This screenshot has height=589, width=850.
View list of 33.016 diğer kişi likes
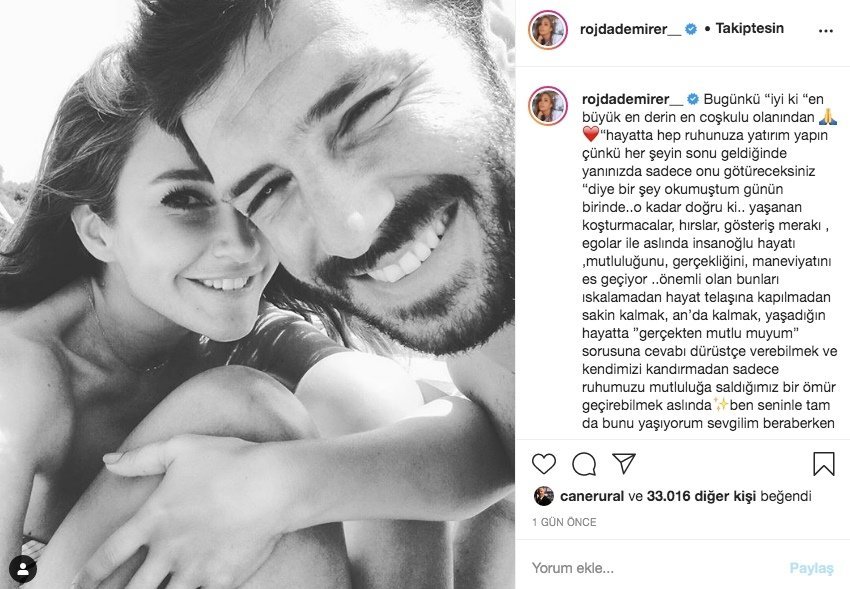coord(701,496)
